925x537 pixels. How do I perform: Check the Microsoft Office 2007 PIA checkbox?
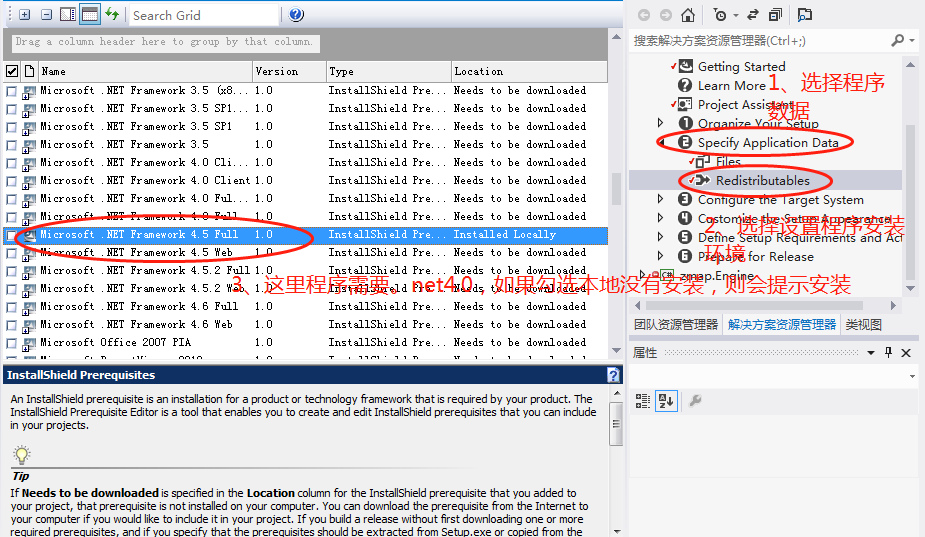11,343
